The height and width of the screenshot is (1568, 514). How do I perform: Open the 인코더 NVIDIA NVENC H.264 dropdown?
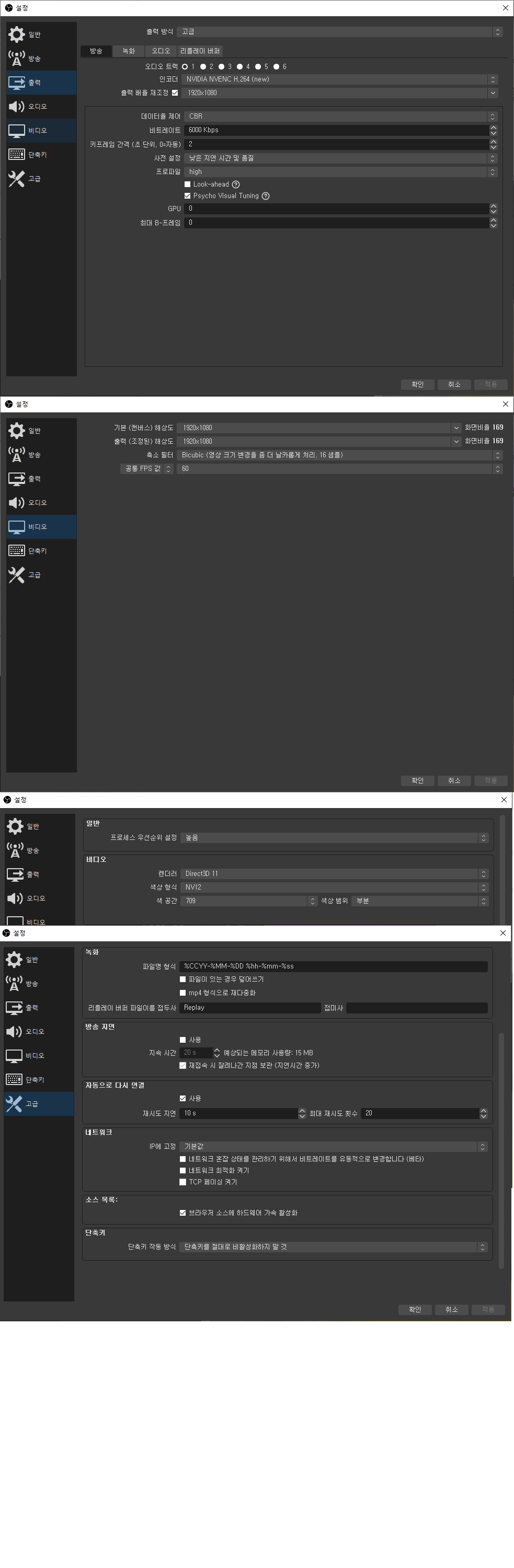(340, 79)
